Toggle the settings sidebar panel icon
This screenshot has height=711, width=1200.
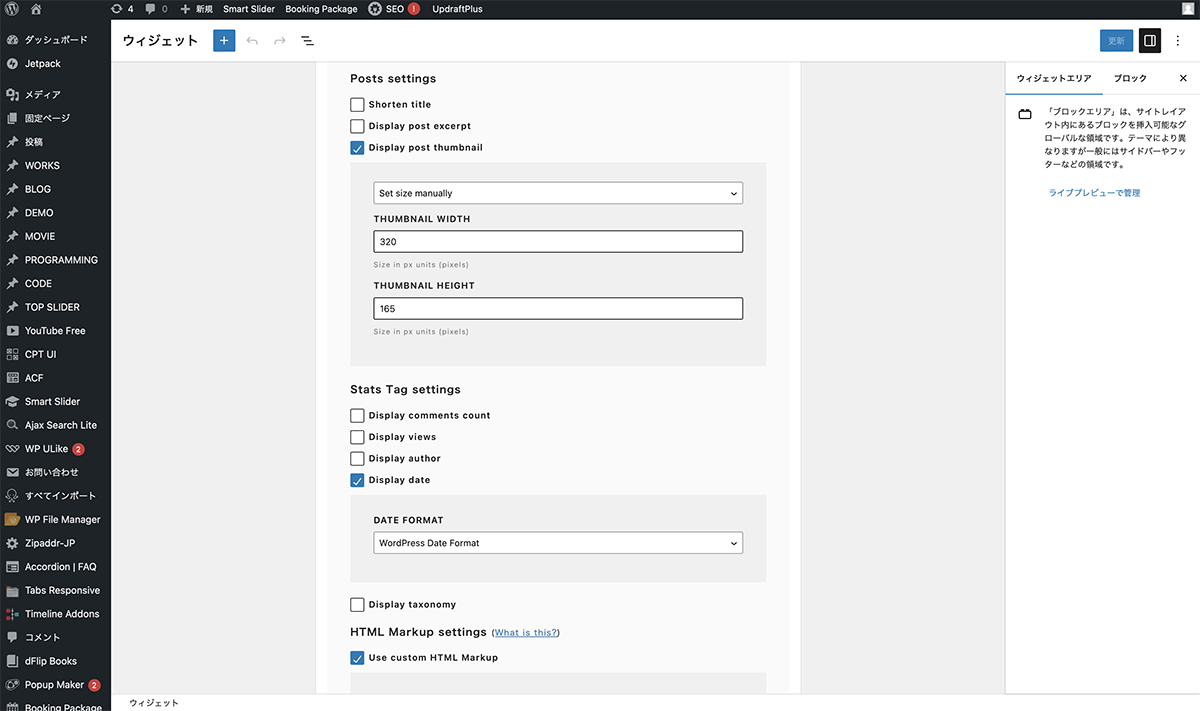[x=1150, y=41]
